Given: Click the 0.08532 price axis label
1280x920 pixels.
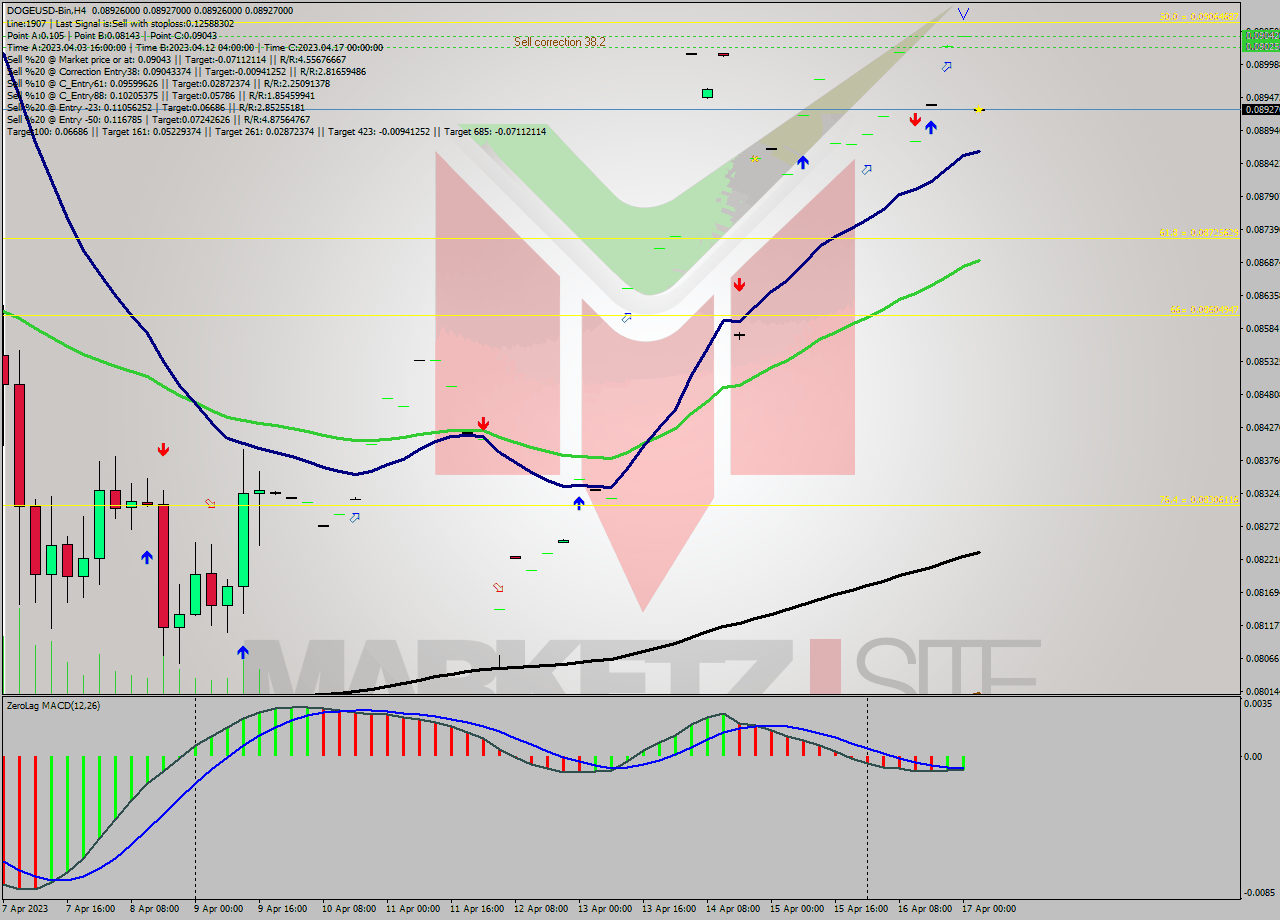Looking at the screenshot, I should click(1261, 361).
